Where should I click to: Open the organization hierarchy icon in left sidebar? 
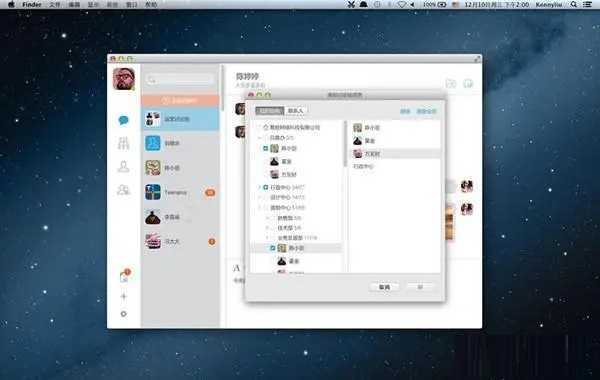coord(123,143)
